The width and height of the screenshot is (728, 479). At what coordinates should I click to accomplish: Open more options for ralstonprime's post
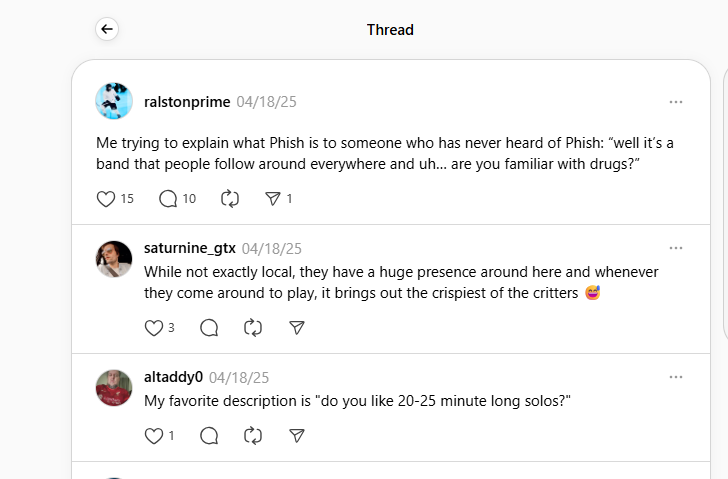click(676, 102)
